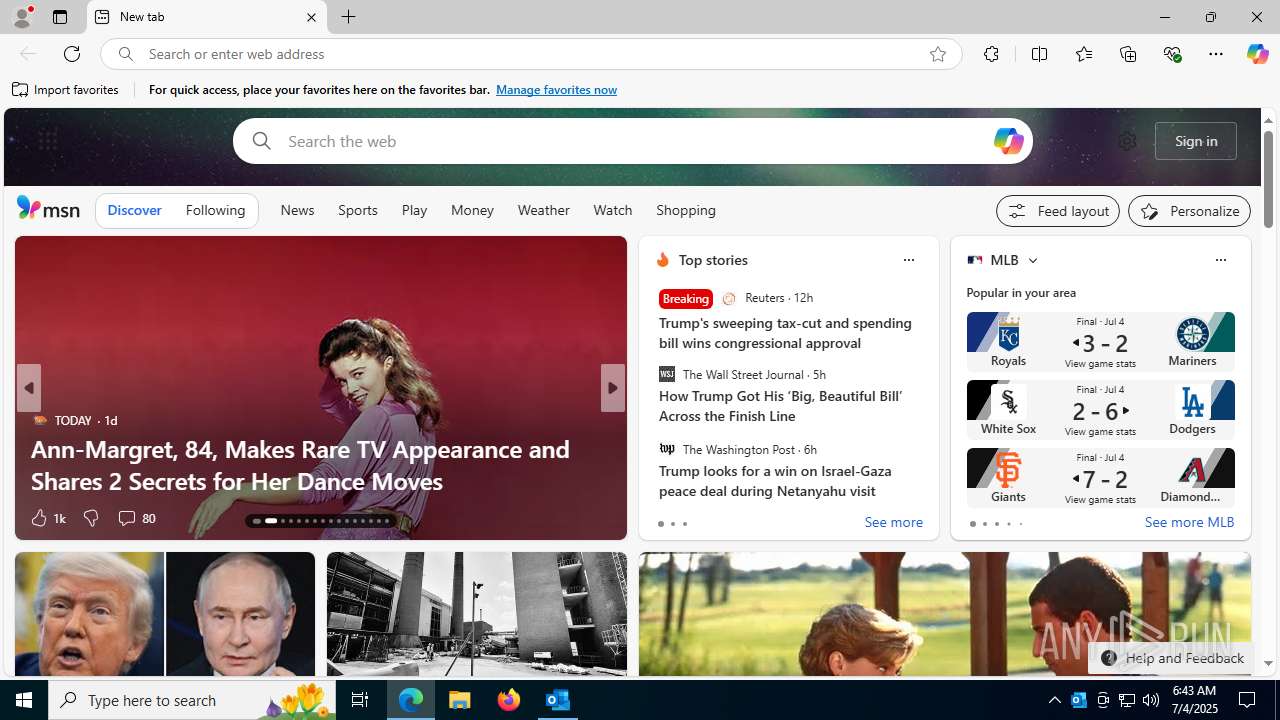Open MSN page settings gear

(x=1127, y=141)
